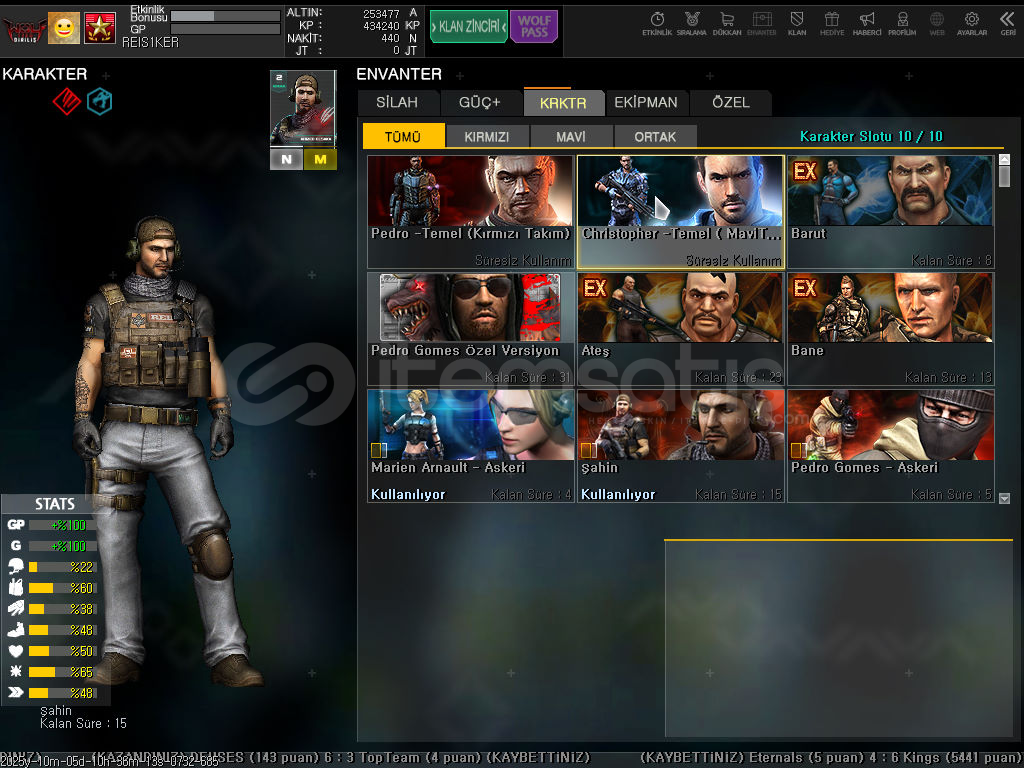Switch to the EKİPMAN tab
The width and height of the screenshot is (1024, 768).
[x=646, y=103]
